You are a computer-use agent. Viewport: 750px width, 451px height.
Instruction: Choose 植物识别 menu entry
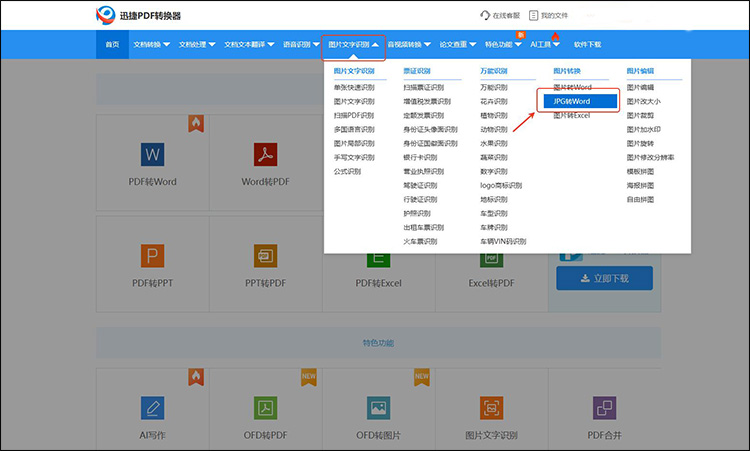click(x=494, y=115)
